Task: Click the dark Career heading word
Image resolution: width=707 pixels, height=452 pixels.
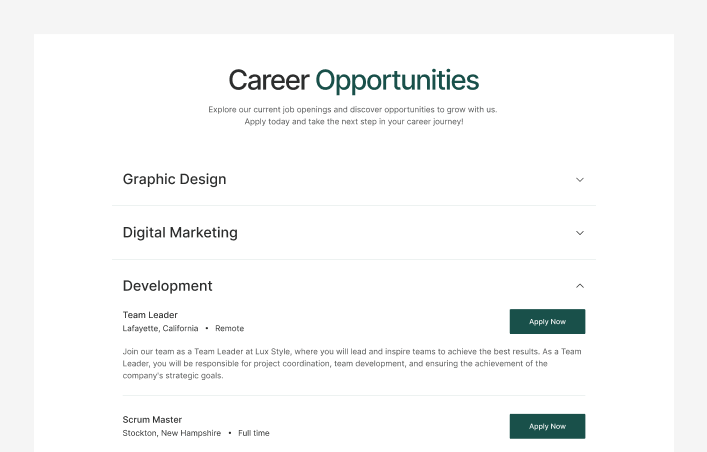Action: [x=268, y=81]
